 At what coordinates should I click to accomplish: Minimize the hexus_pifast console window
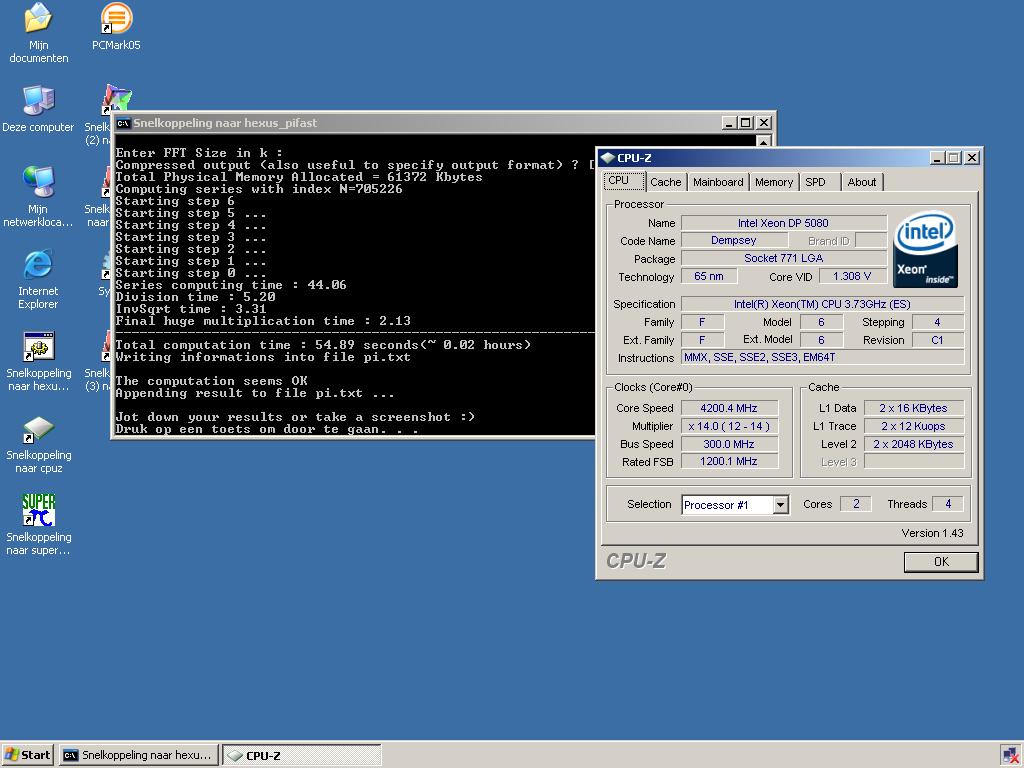tap(730, 123)
